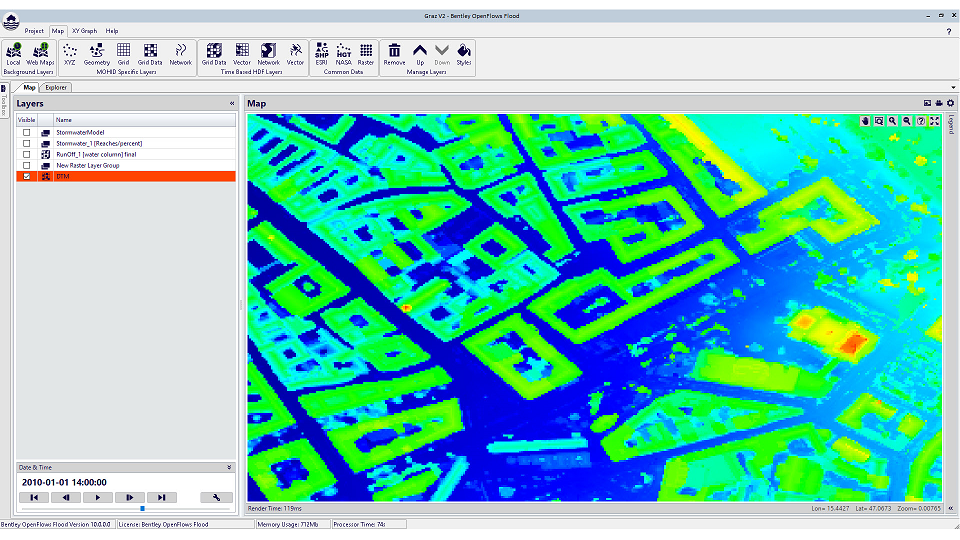Screen dimensions: 960x540
Task: Click the zoom out magnifier
Action: (x=907, y=121)
